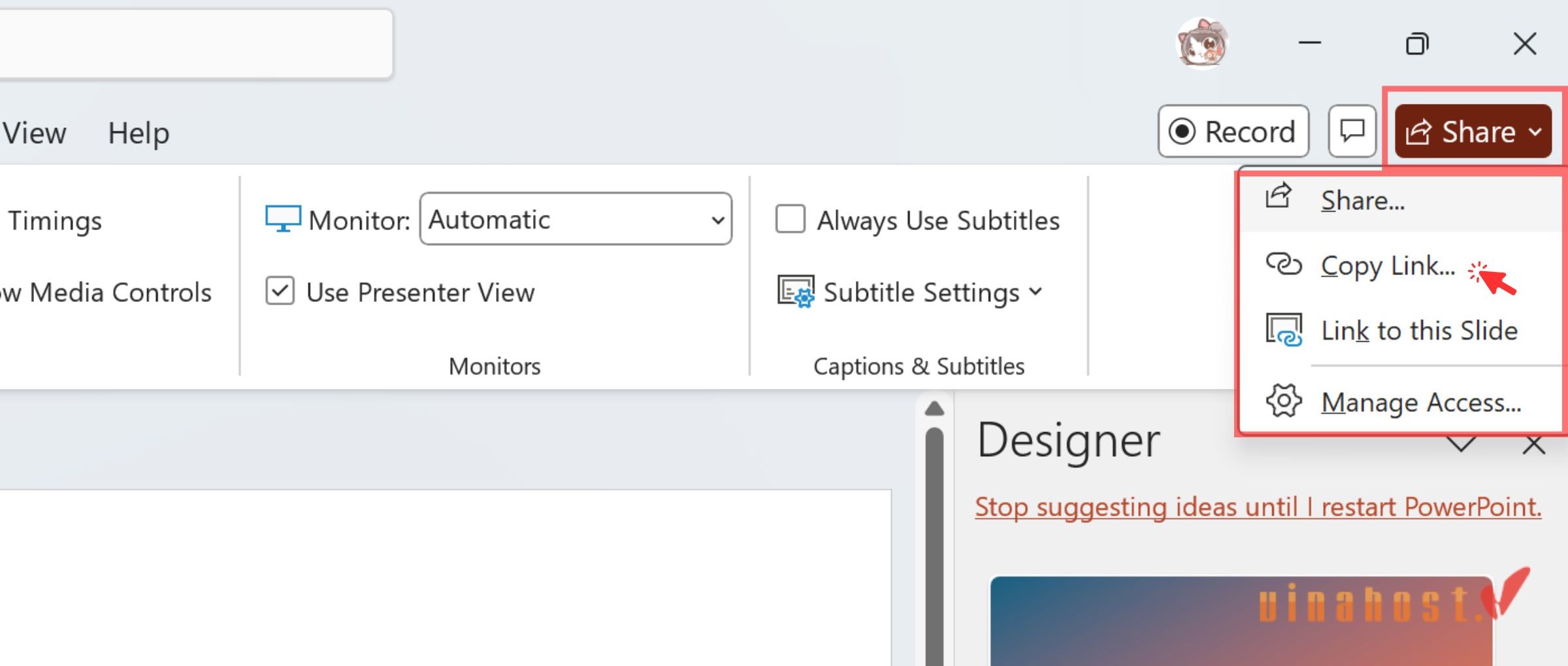Close the Designer pane
Viewport: 1568px width, 666px height.
(1533, 445)
